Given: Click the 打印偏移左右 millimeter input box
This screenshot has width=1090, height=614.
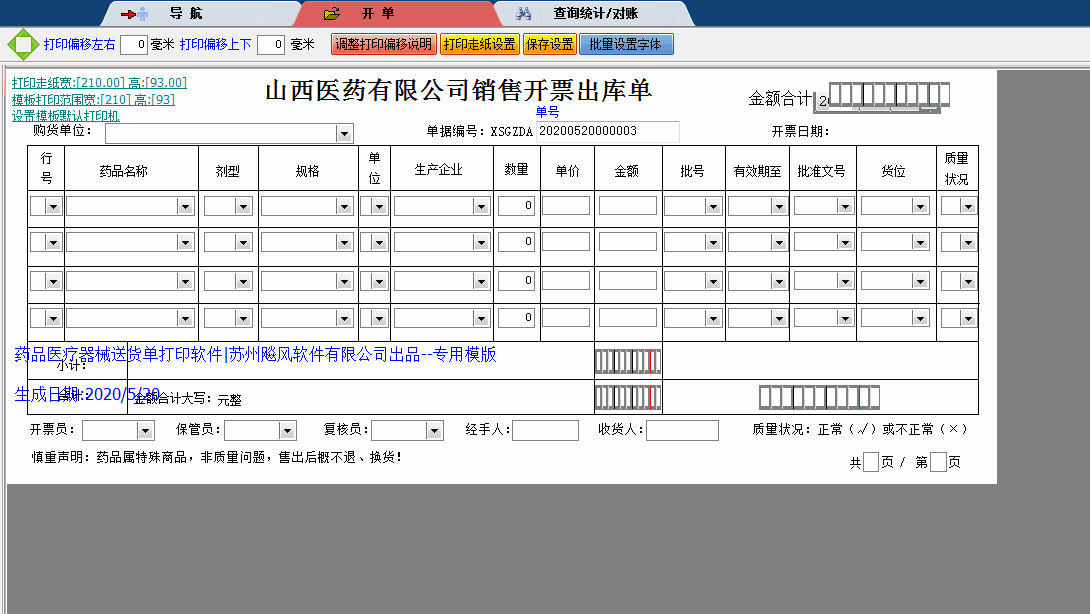Looking at the screenshot, I should pyautogui.click(x=134, y=45).
